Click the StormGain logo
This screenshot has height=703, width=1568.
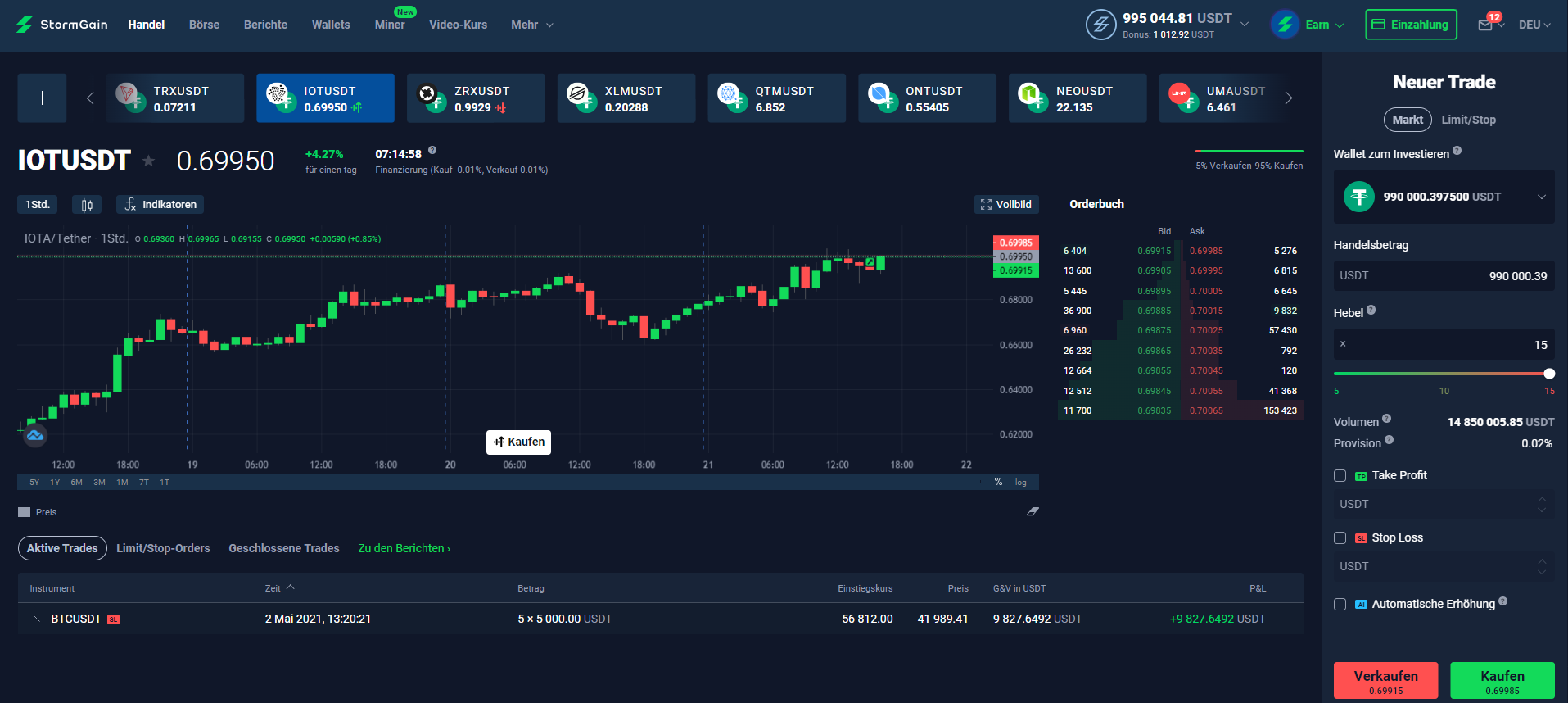click(62, 25)
